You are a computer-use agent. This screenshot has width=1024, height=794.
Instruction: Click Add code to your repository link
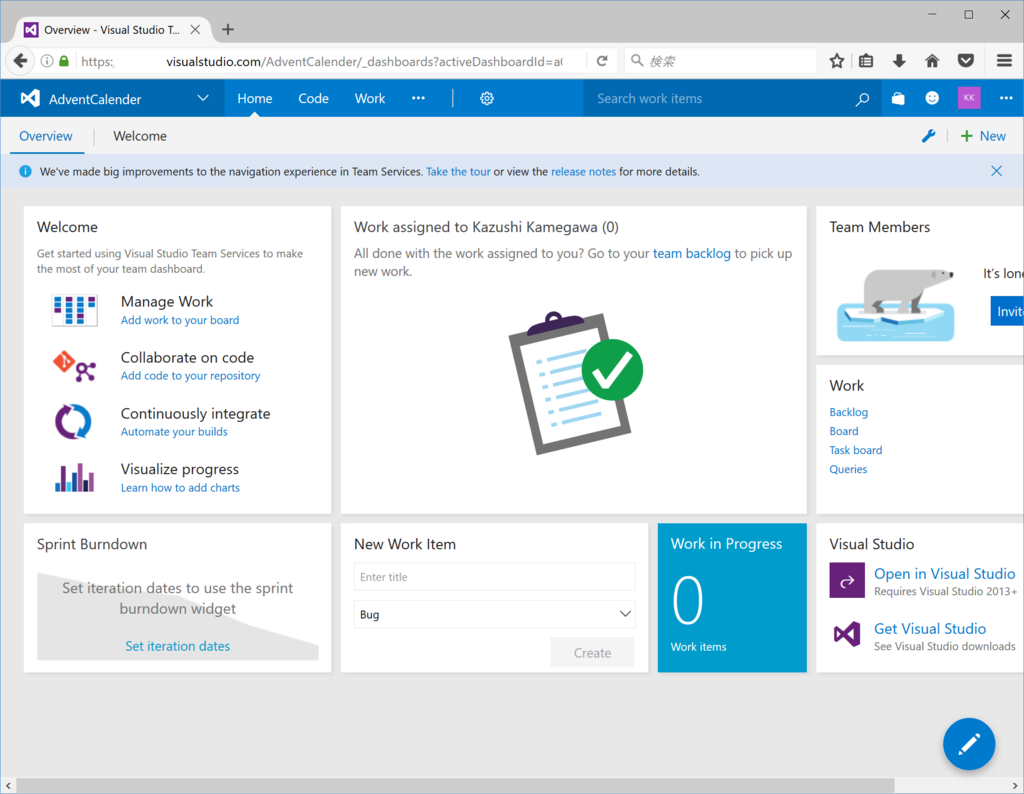point(190,375)
